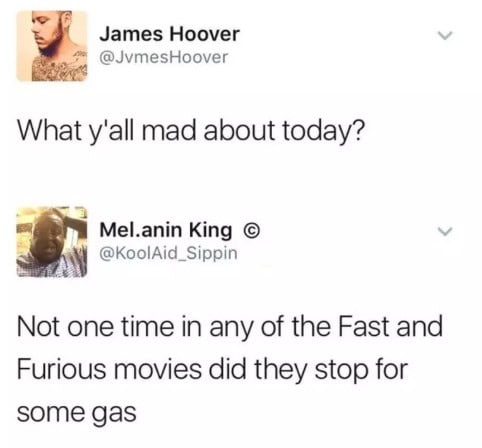Open the @KoolAid_Sippin handle link
Viewport: 482px width, 448px height.
168,253
